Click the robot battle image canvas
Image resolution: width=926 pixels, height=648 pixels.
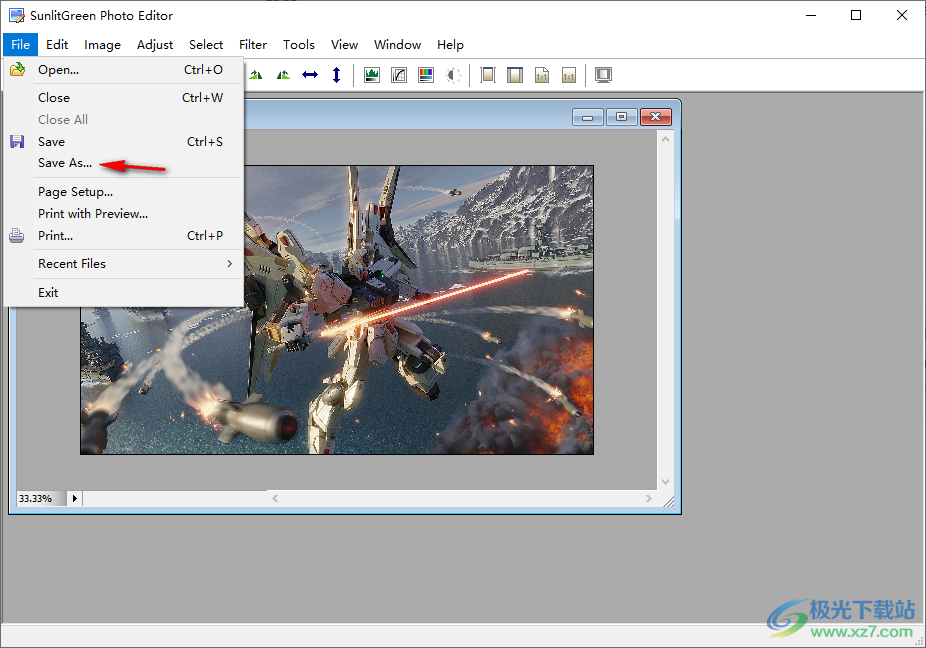(x=337, y=310)
